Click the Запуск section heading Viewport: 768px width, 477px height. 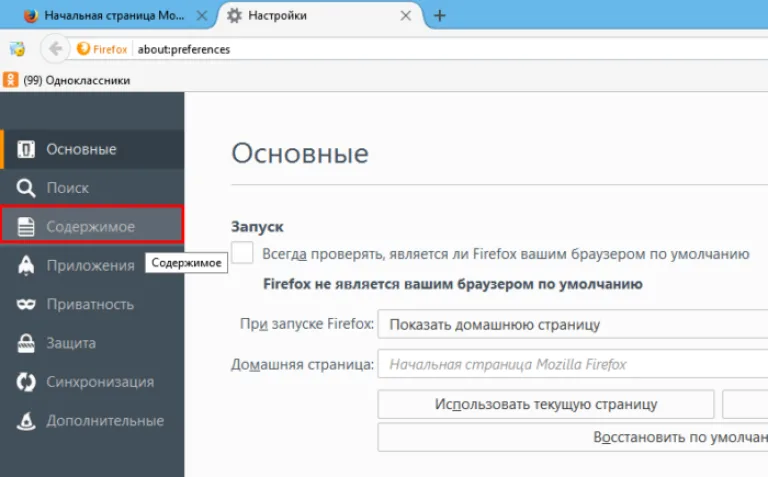pos(257,227)
